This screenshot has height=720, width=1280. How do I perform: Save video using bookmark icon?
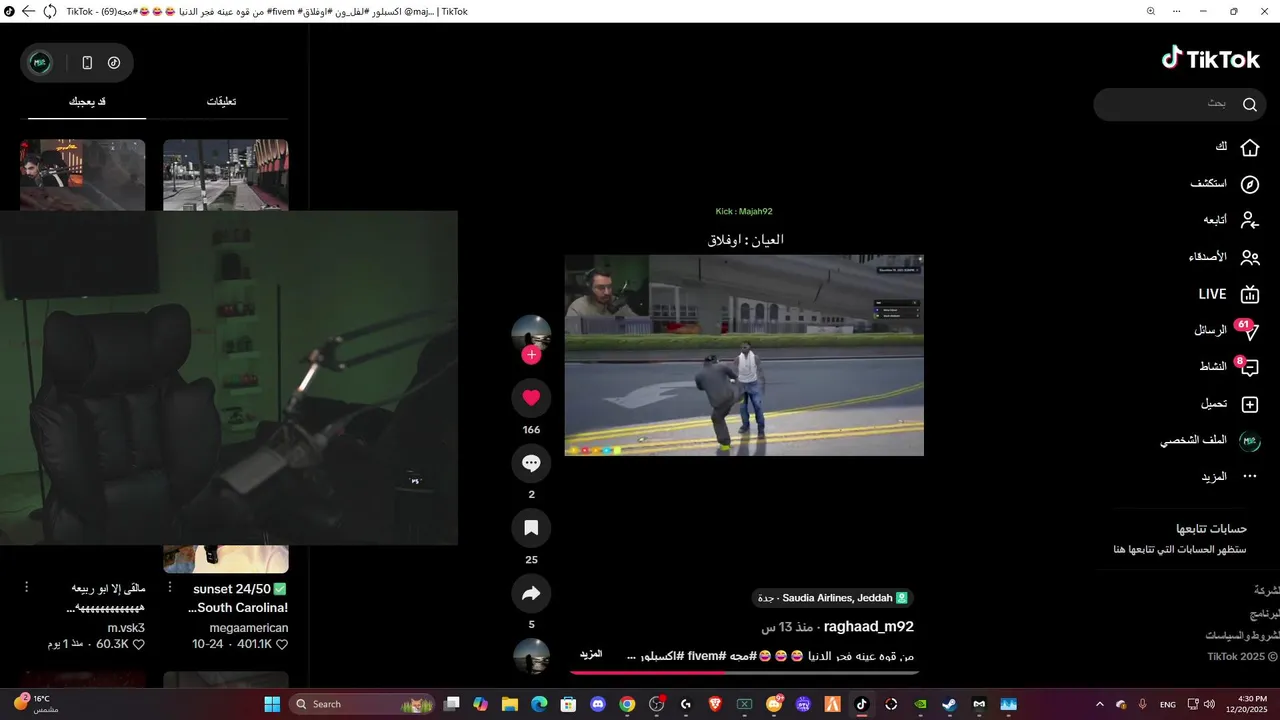(531, 528)
